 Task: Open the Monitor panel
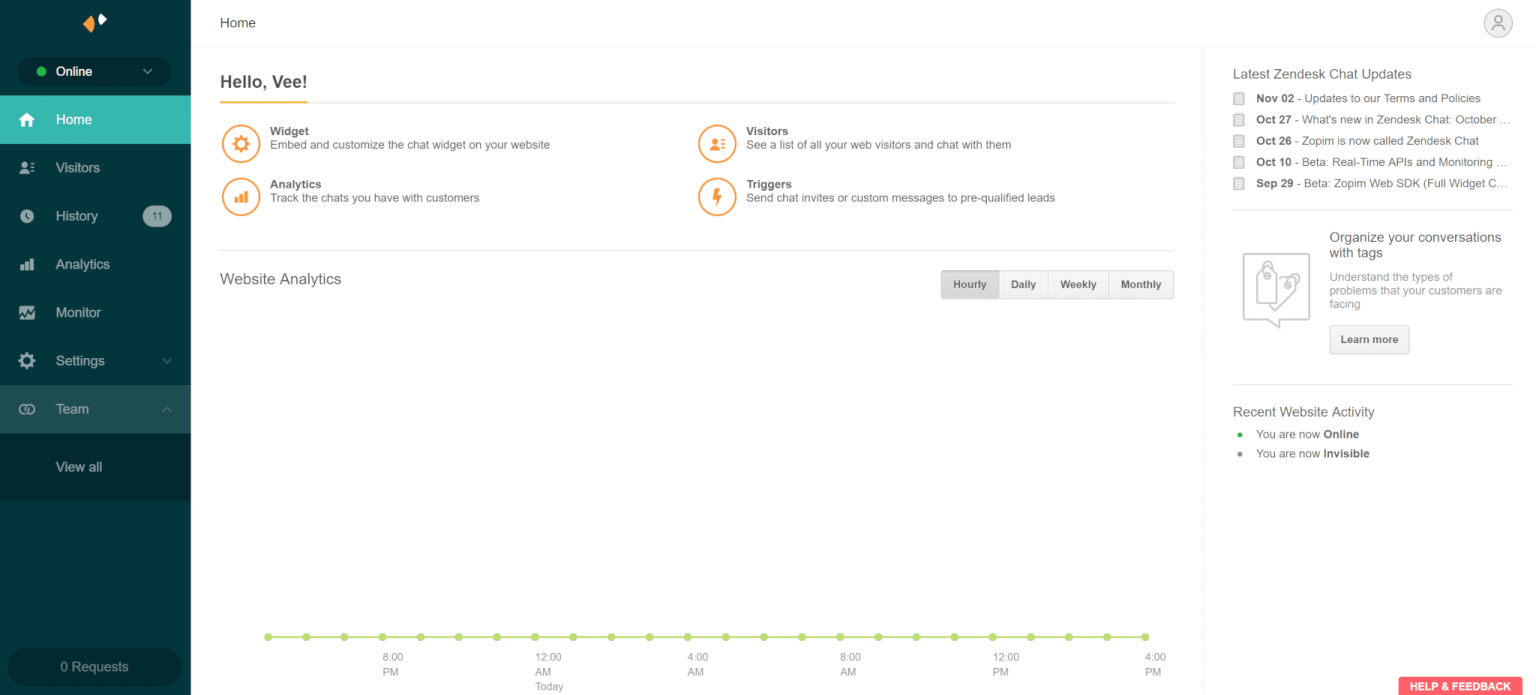78,312
